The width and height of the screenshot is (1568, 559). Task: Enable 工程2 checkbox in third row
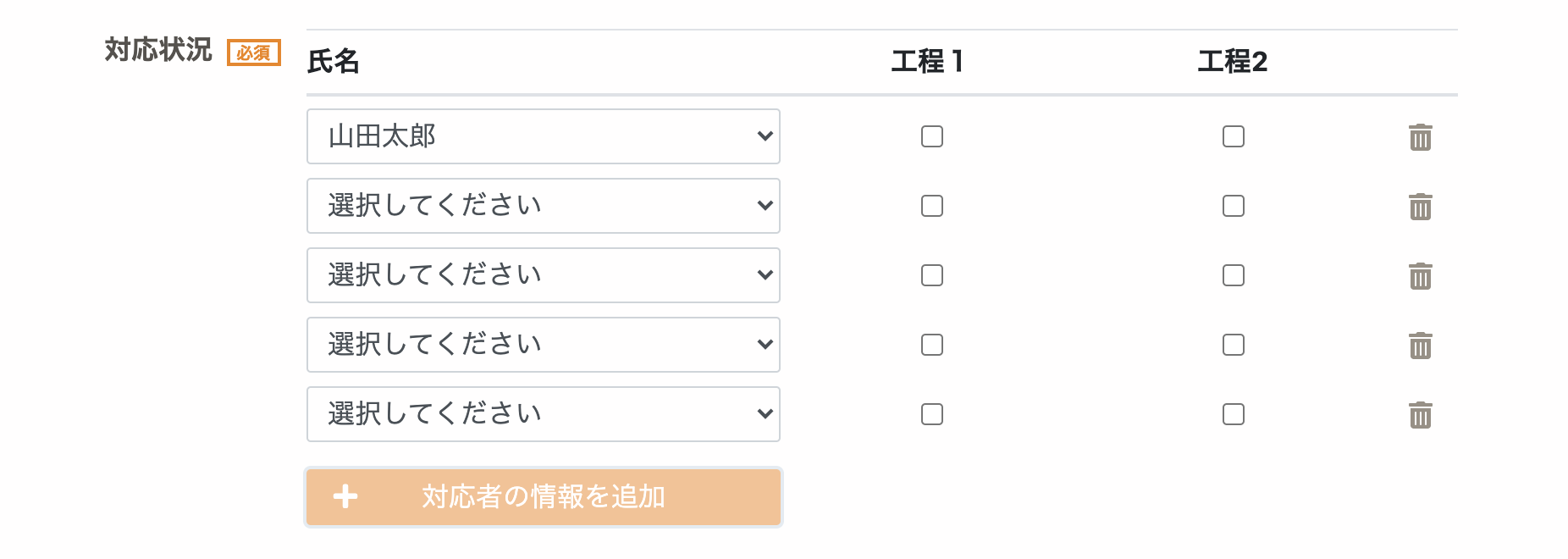tap(1233, 275)
